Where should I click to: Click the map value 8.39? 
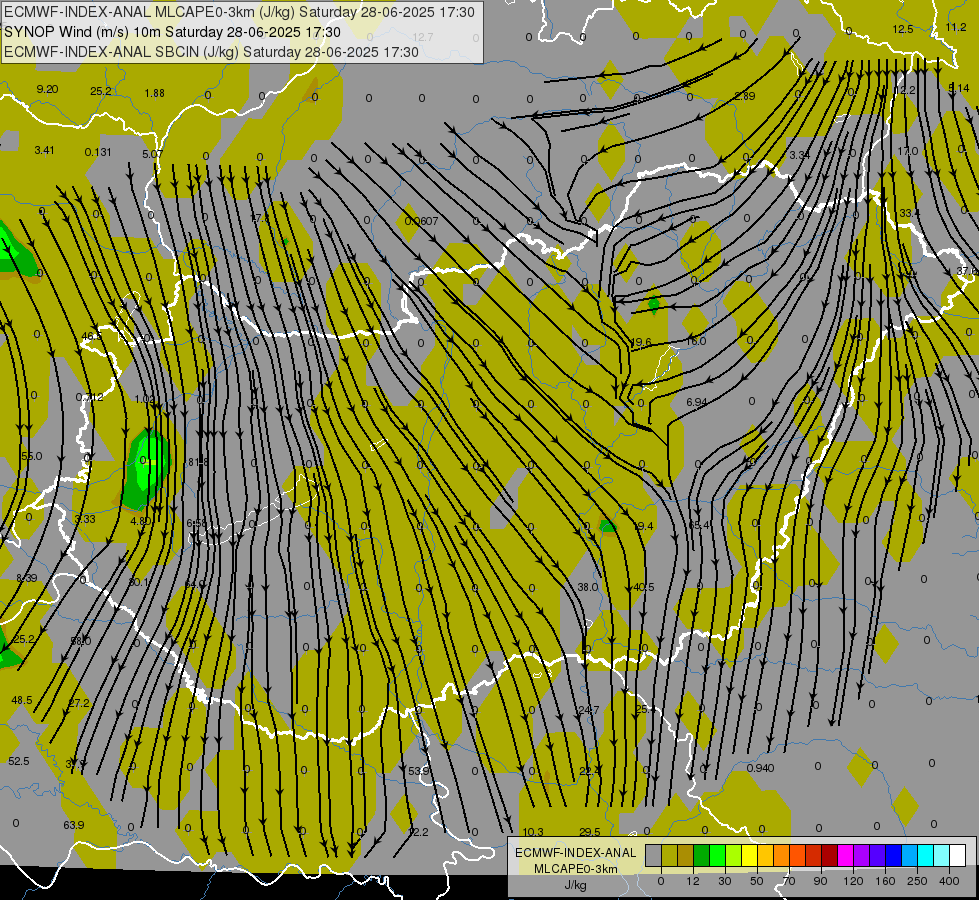click(x=27, y=578)
